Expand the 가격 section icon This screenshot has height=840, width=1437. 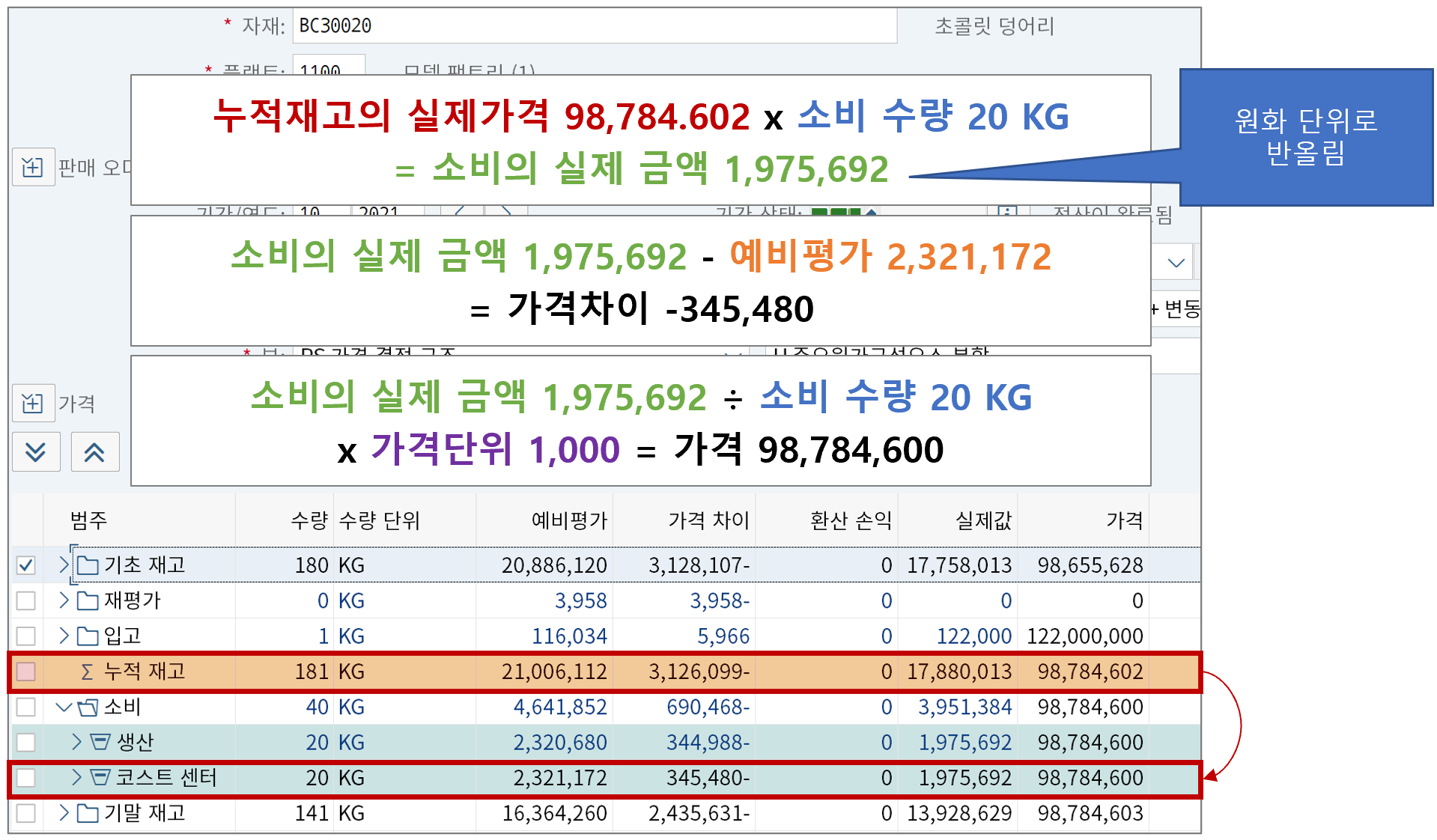tap(33, 404)
